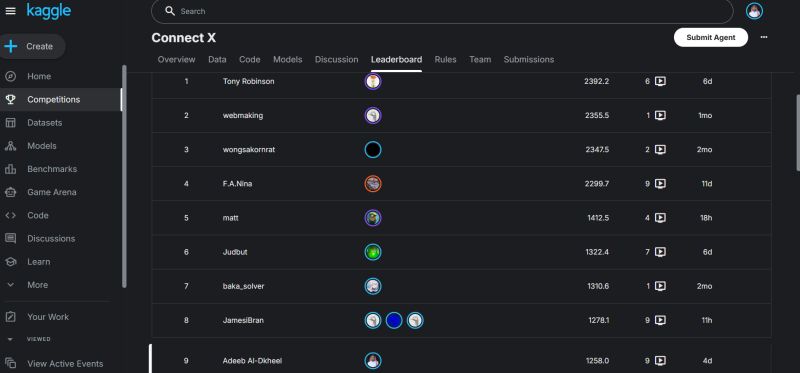Open the hamburger menu next to Kaggle logo
The height and width of the screenshot is (373, 800).
pos(10,11)
